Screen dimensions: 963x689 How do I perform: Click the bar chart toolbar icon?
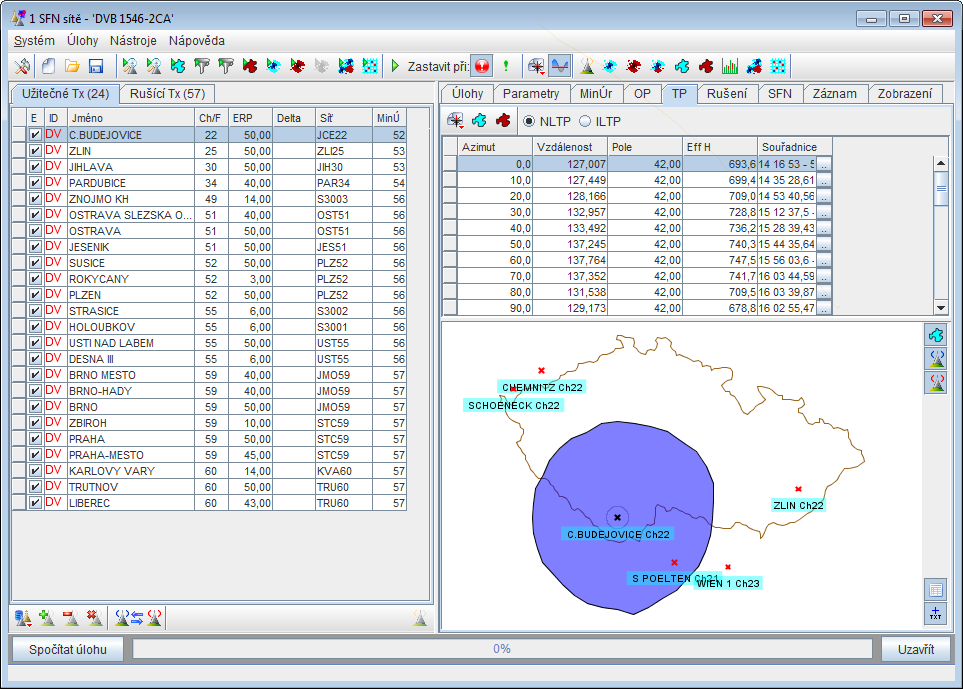click(730, 66)
